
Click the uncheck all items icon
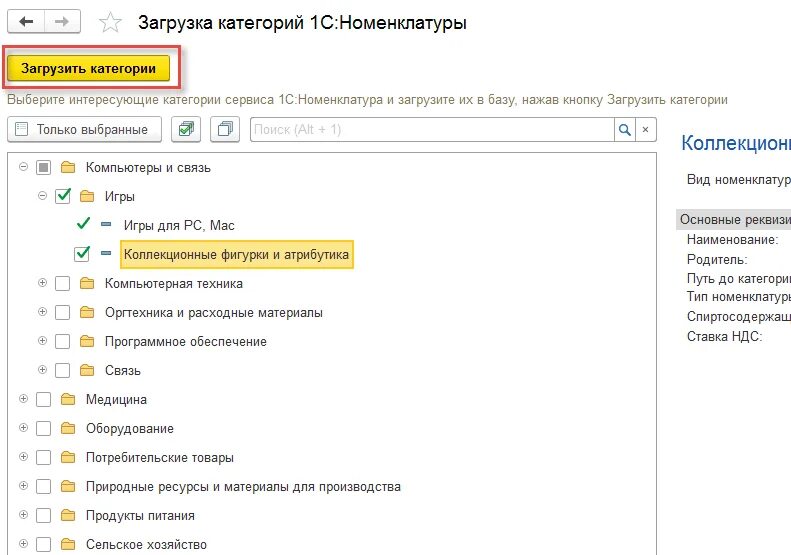225,130
